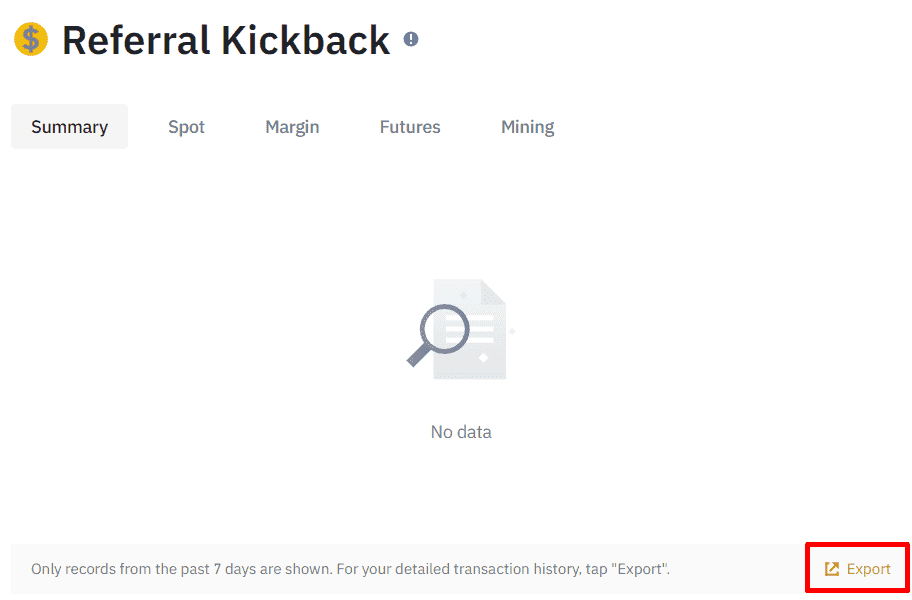912x600 pixels.
Task: Select the Summary tab
Action: coord(69,127)
